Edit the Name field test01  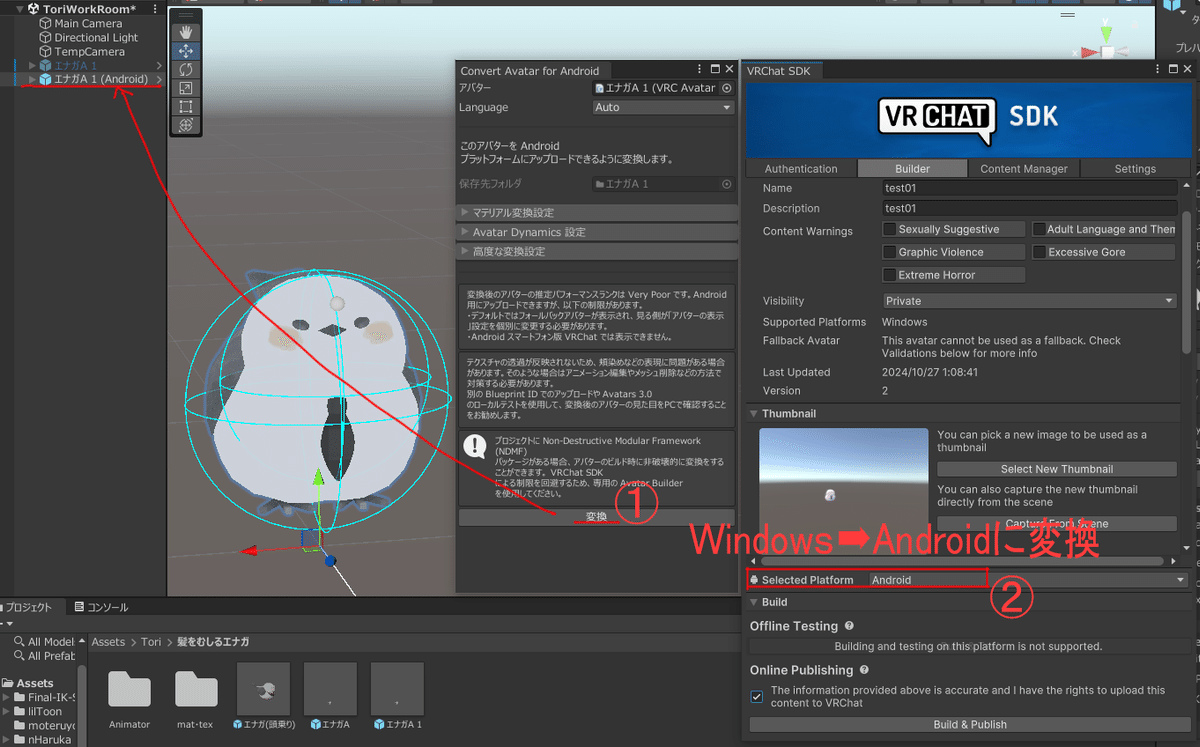point(1030,188)
